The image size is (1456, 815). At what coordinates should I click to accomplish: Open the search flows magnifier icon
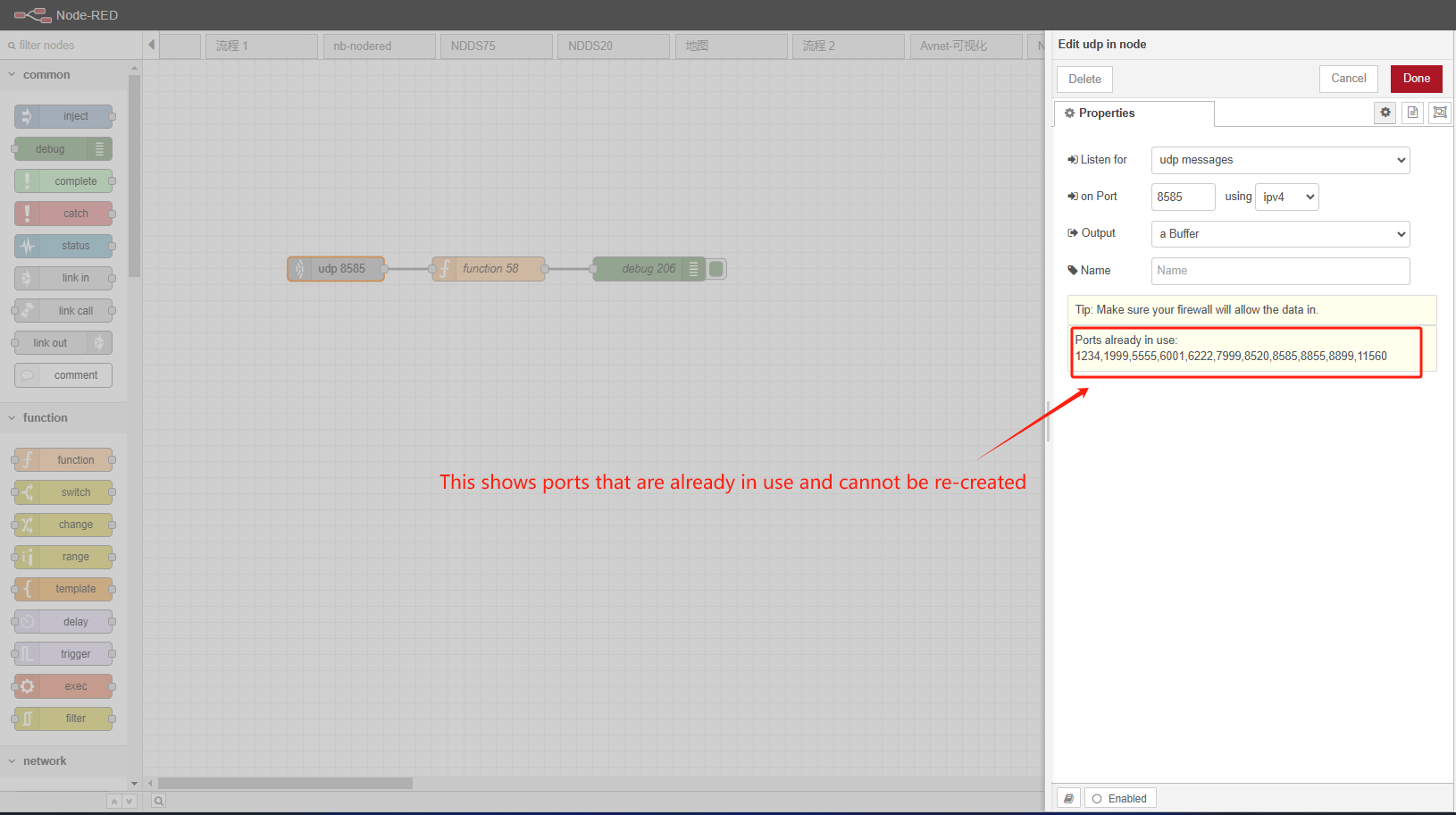coord(158,801)
